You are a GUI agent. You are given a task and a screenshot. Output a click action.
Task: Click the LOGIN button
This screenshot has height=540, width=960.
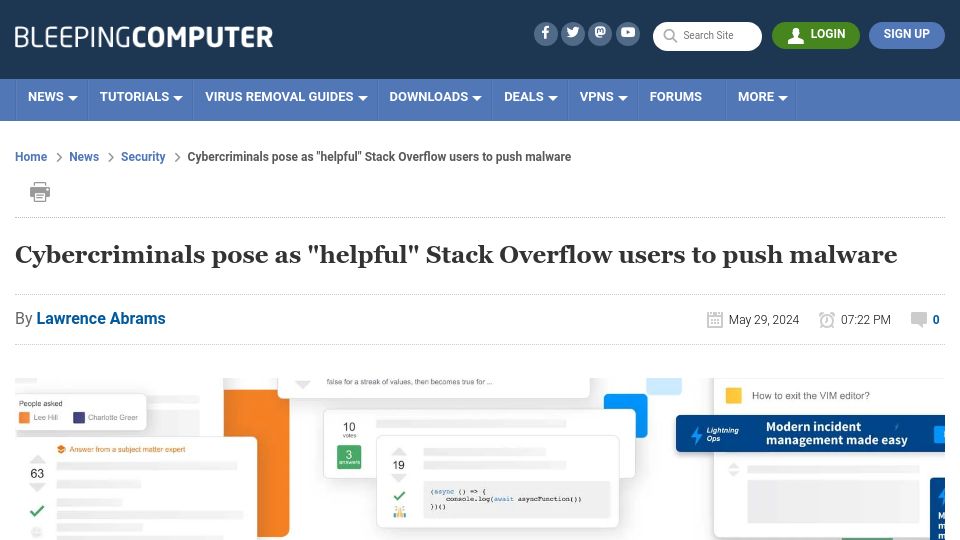click(x=816, y=35)
